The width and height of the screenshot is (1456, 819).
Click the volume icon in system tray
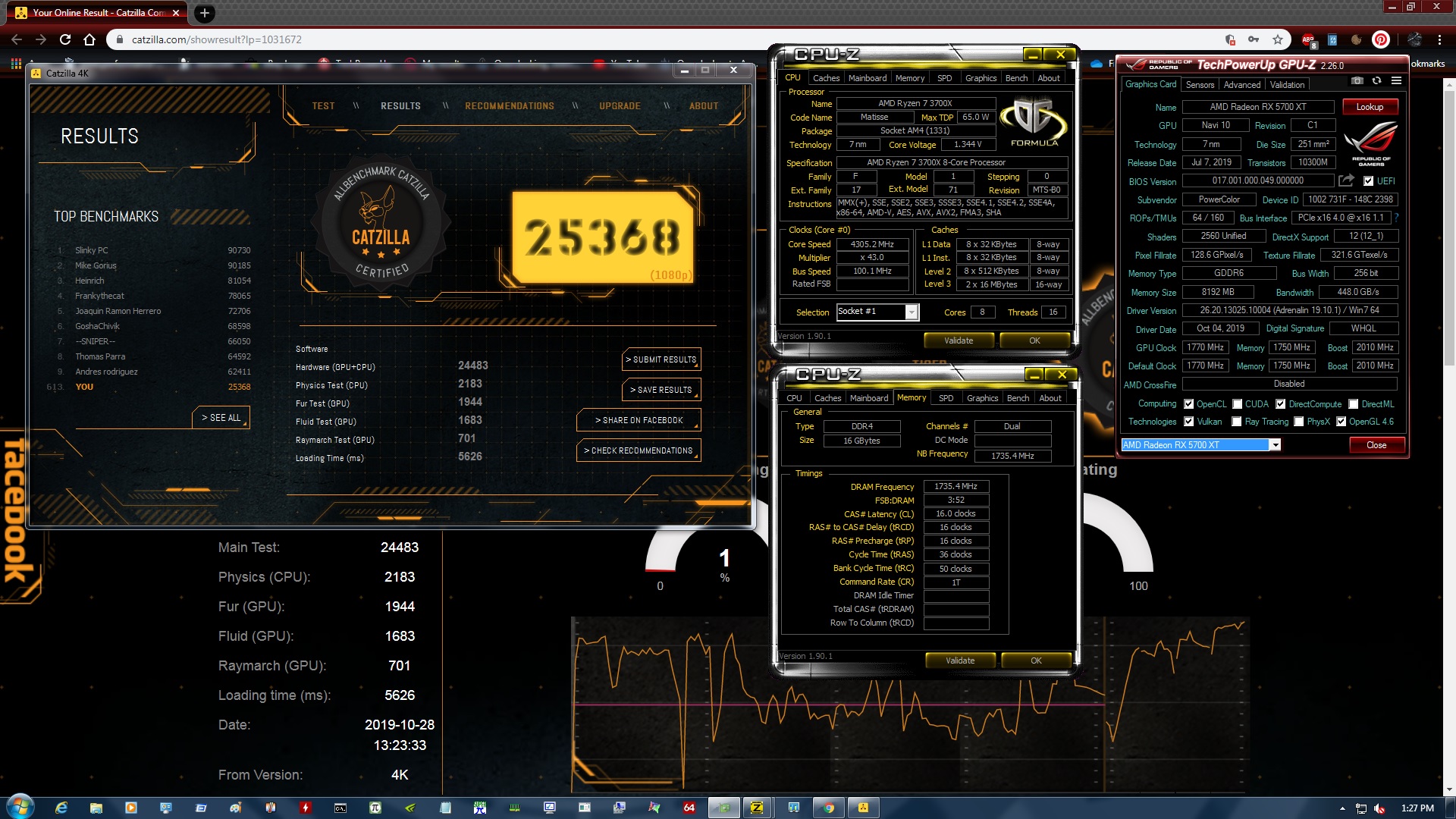(1379, 808)
